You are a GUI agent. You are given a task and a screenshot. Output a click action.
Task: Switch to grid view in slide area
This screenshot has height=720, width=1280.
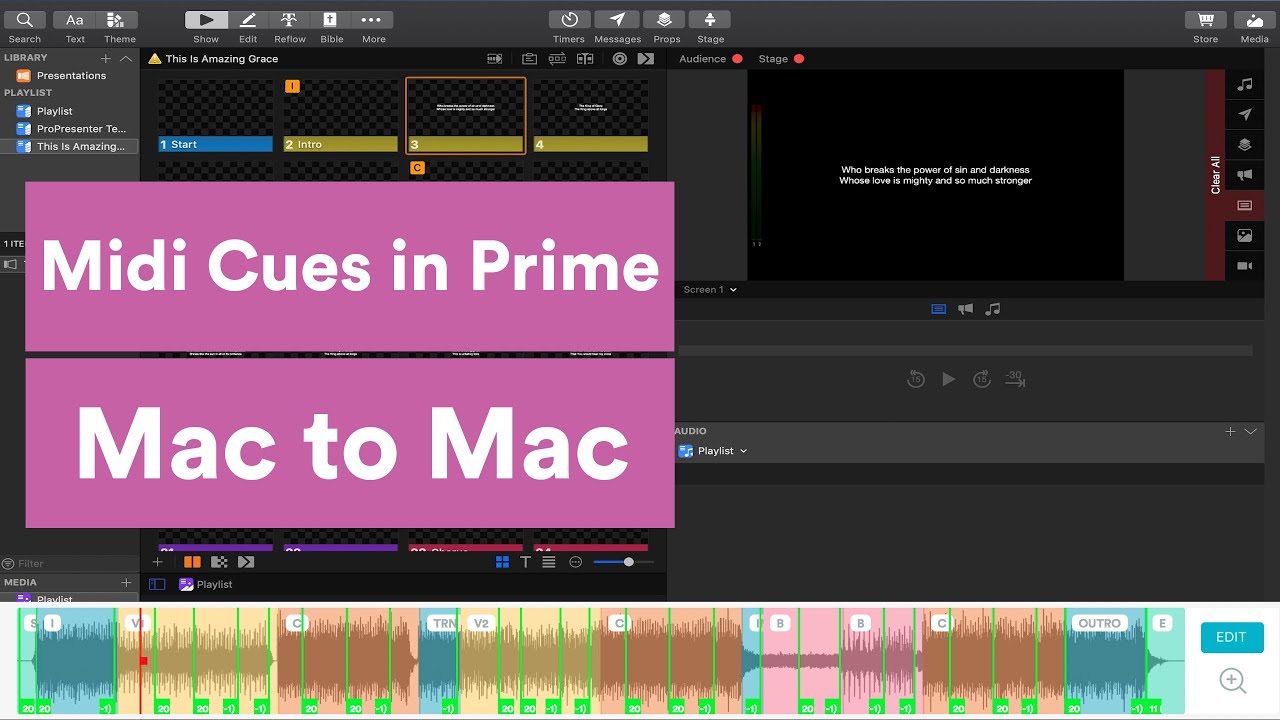pyautogui.click(x=502, y=562)
